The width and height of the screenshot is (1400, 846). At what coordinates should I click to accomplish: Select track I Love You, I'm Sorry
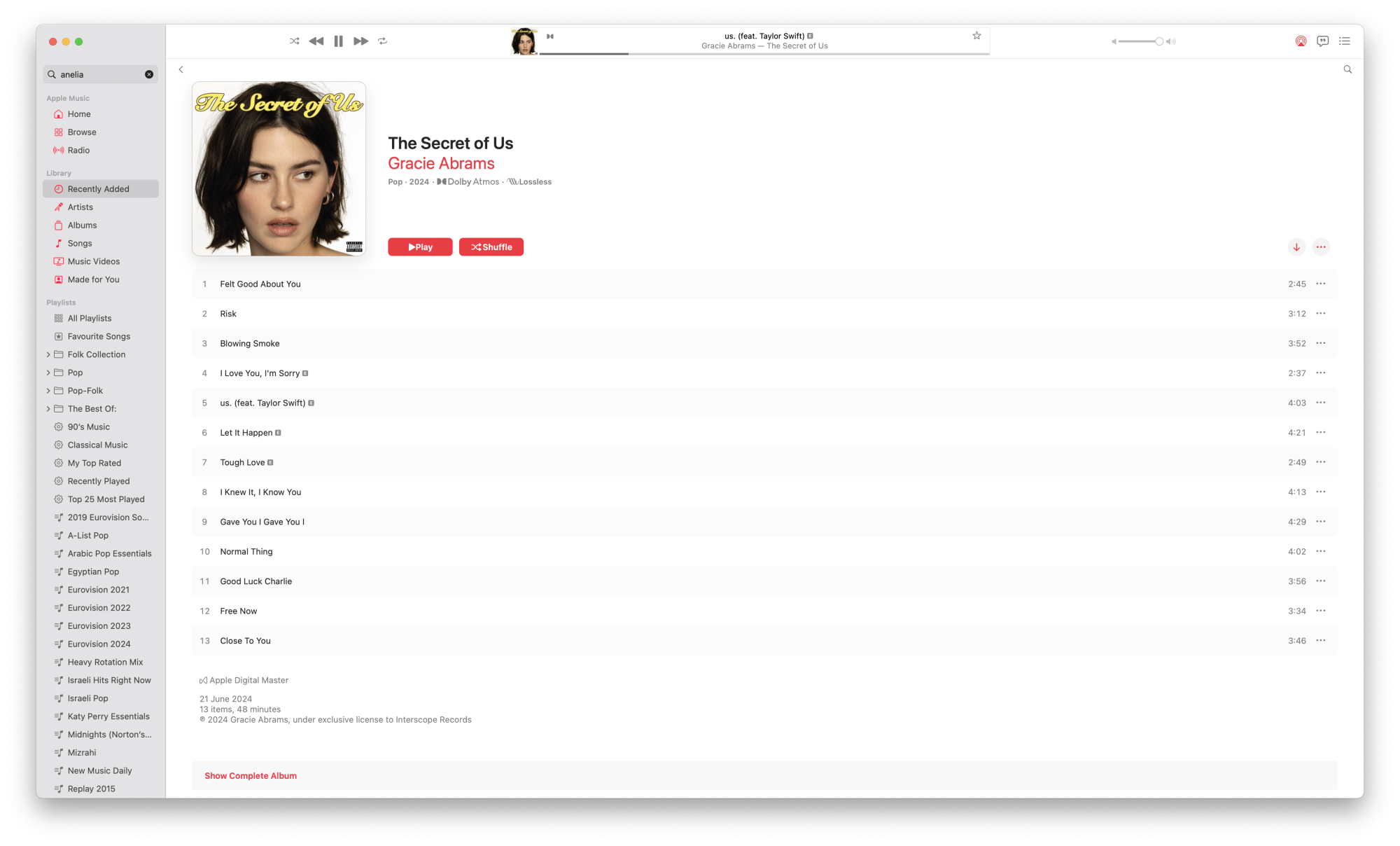point(764,373)
